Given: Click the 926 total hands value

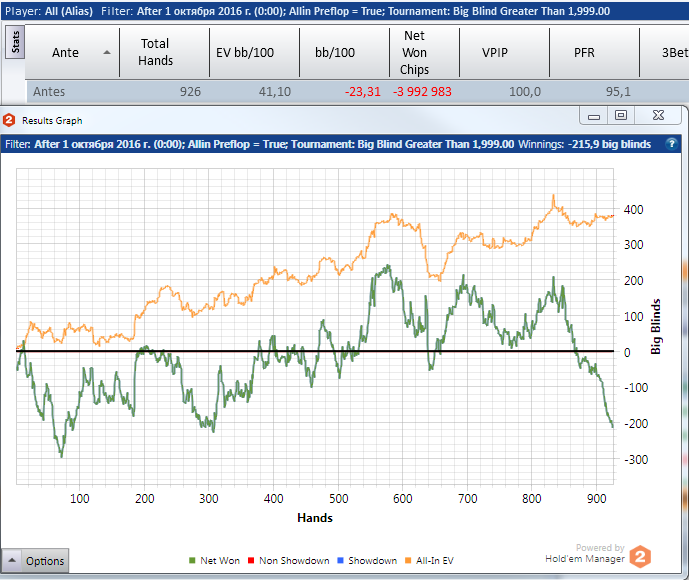Looking at the screenshot, I should click(190, 92).
